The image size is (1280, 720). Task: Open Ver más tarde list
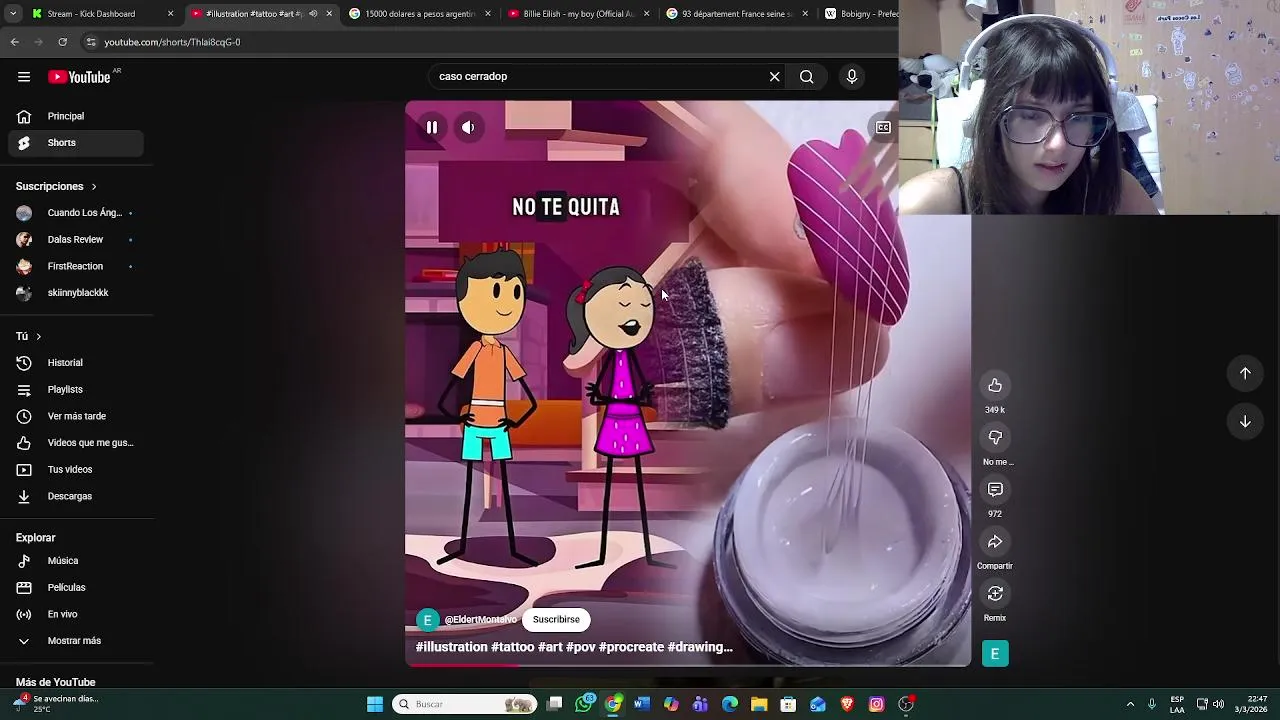76,416
